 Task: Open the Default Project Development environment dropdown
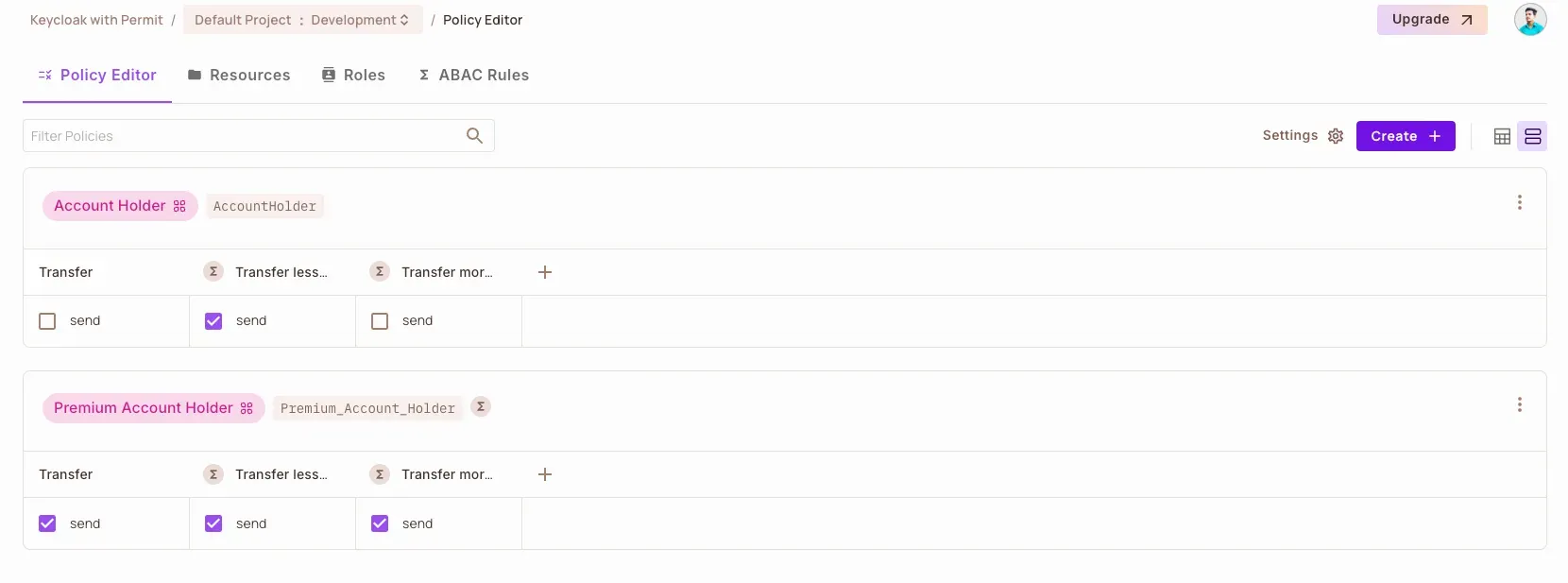tap(302, 20)
